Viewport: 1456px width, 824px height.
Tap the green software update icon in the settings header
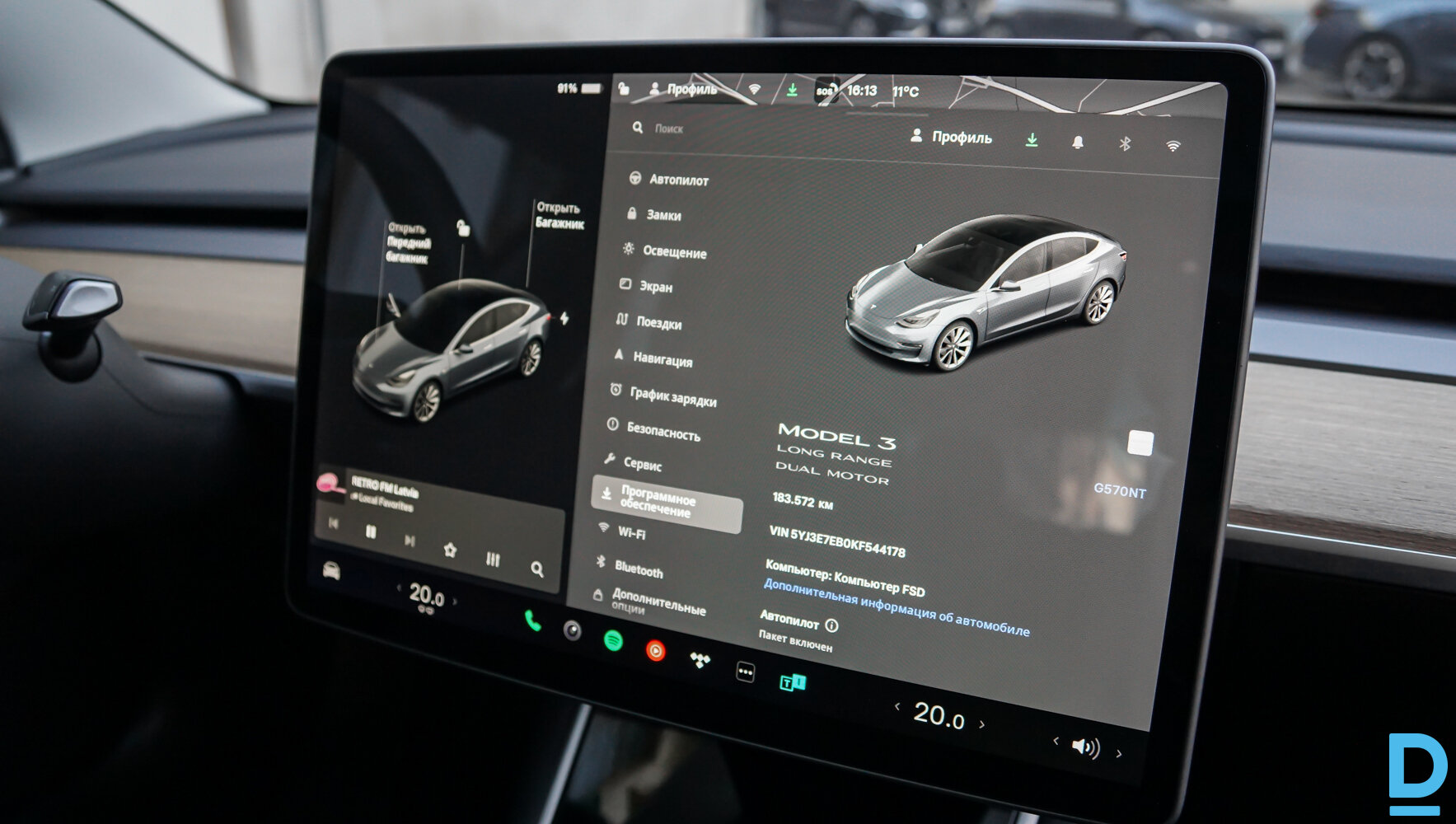[1031, 140]
